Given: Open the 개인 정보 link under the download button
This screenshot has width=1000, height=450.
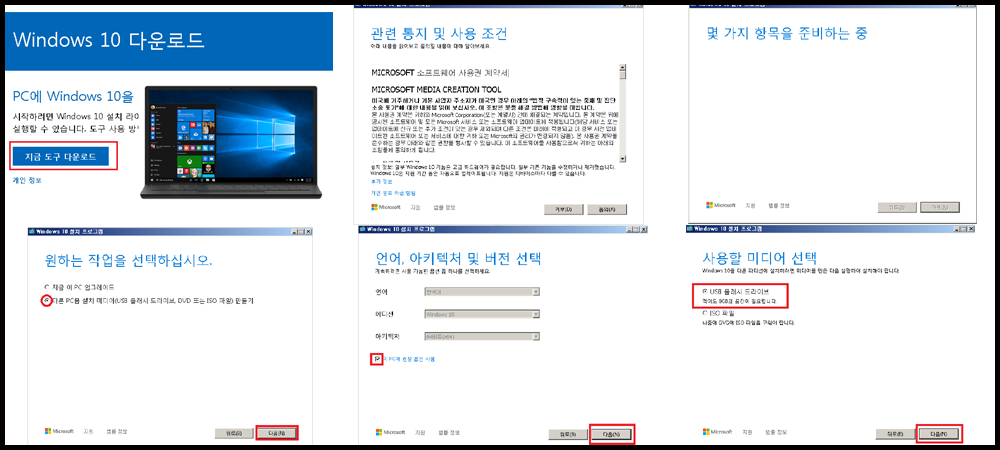Looking at the screenshot, I should click(x=27, y=180).
